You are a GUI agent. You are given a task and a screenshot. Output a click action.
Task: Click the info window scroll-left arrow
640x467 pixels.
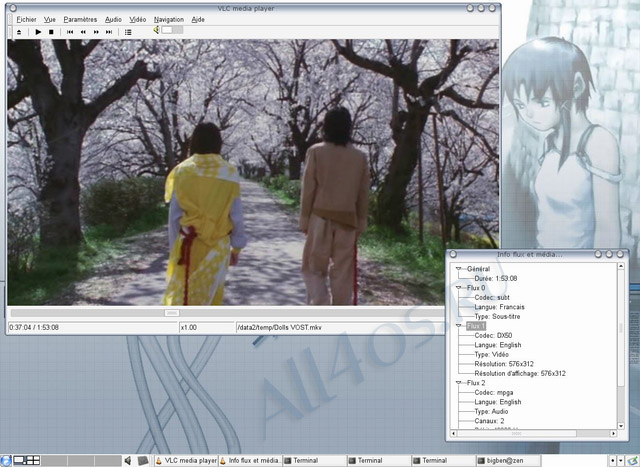(x=454, y=433)
